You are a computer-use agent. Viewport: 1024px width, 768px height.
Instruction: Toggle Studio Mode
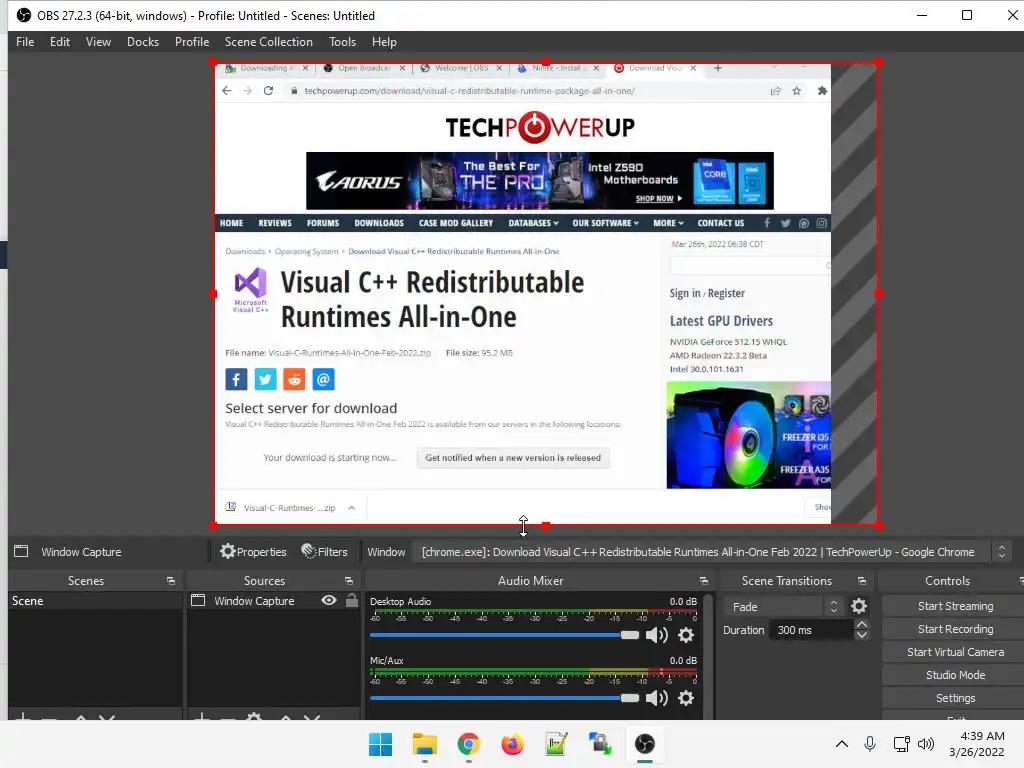coord(955,675)
